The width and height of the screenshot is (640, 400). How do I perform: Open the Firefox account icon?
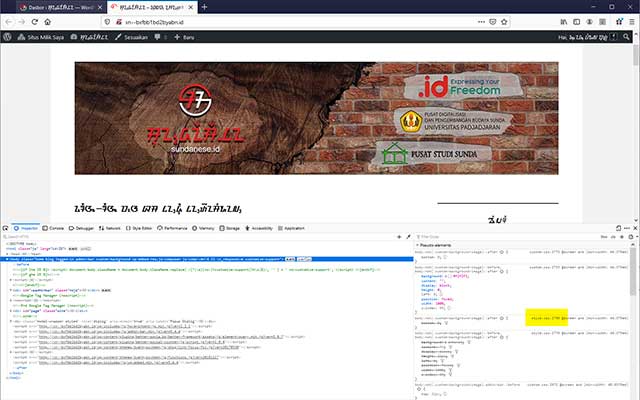(x=589, y=22)
